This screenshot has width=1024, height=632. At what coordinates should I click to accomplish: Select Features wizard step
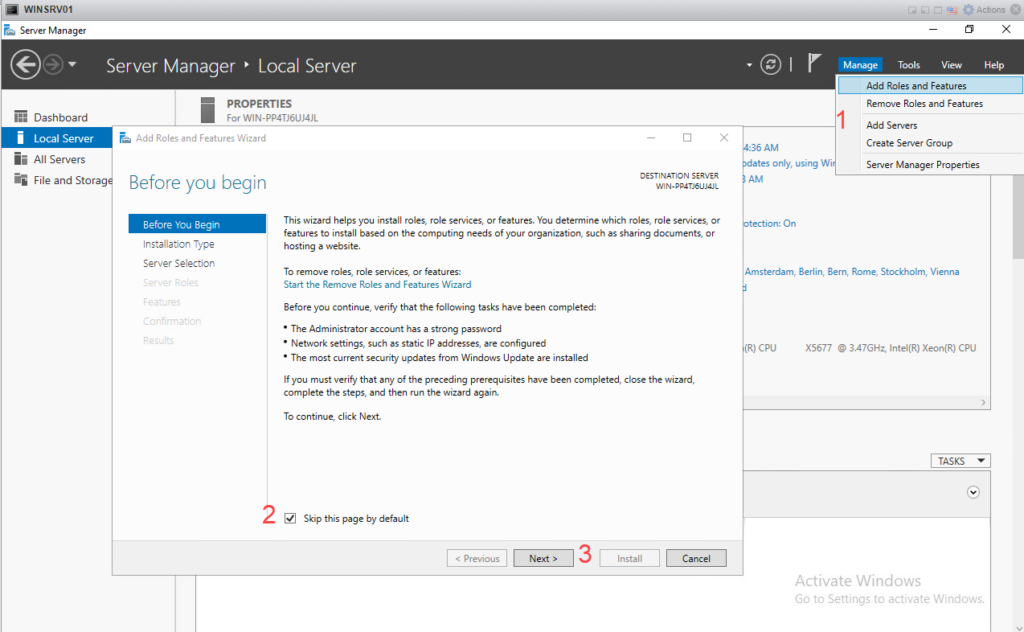click(x=161, y=302)
